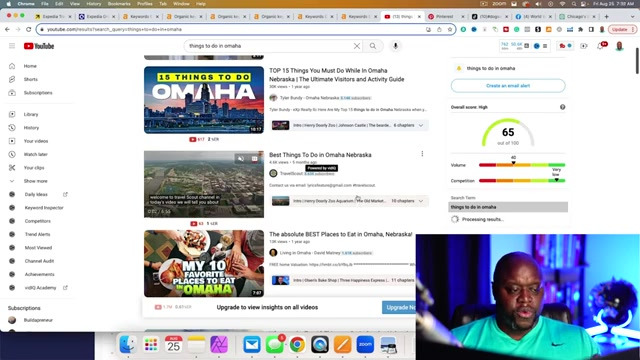Open the account avatar menu
The image size is (640, 360).
click(619, 46)
